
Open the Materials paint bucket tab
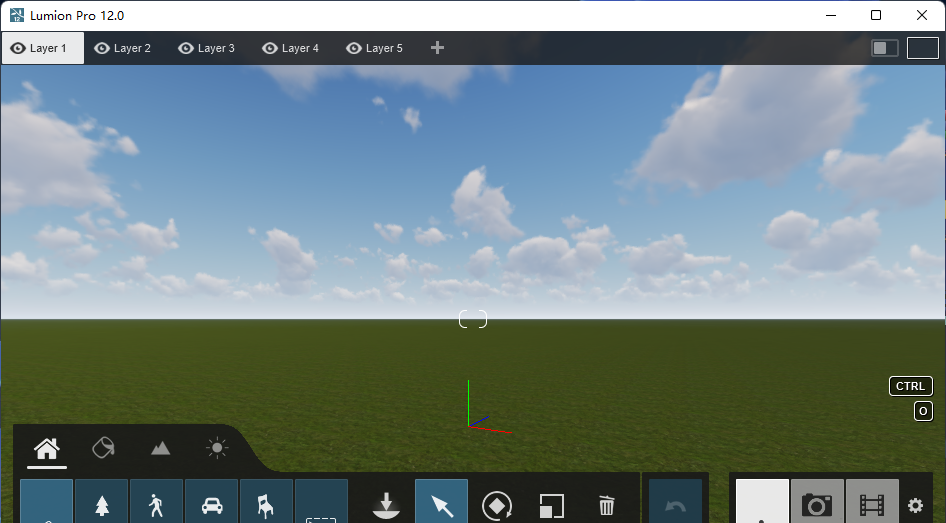(x=103, y=448)
